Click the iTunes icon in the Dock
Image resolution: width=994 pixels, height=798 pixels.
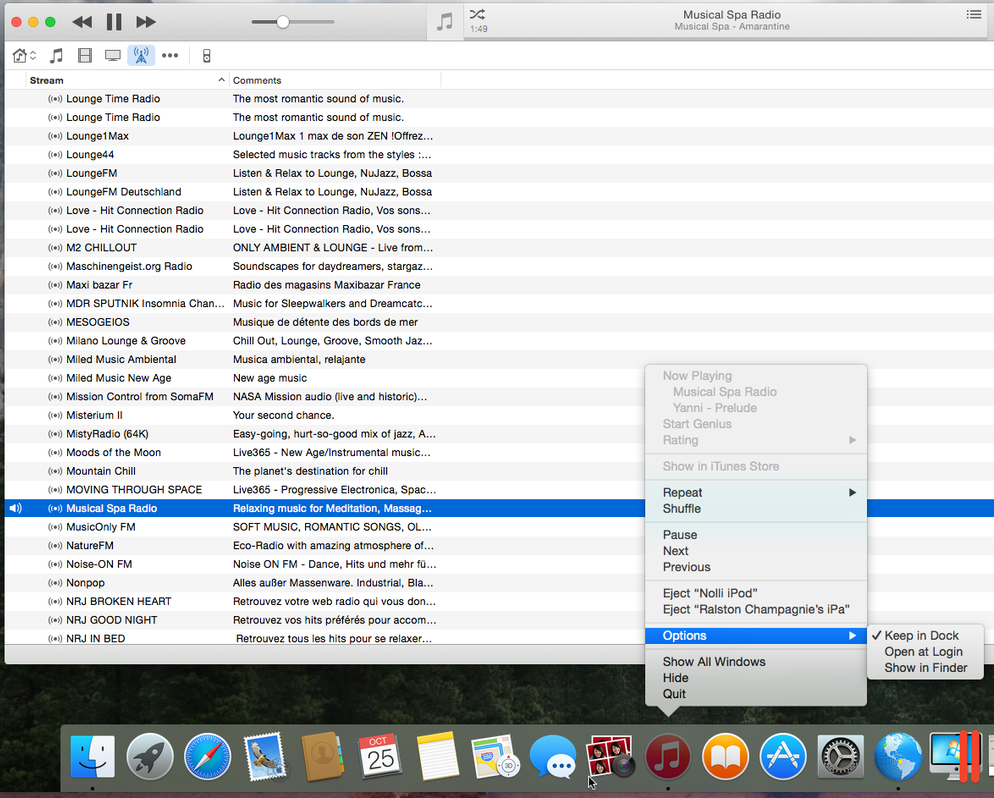668,756
